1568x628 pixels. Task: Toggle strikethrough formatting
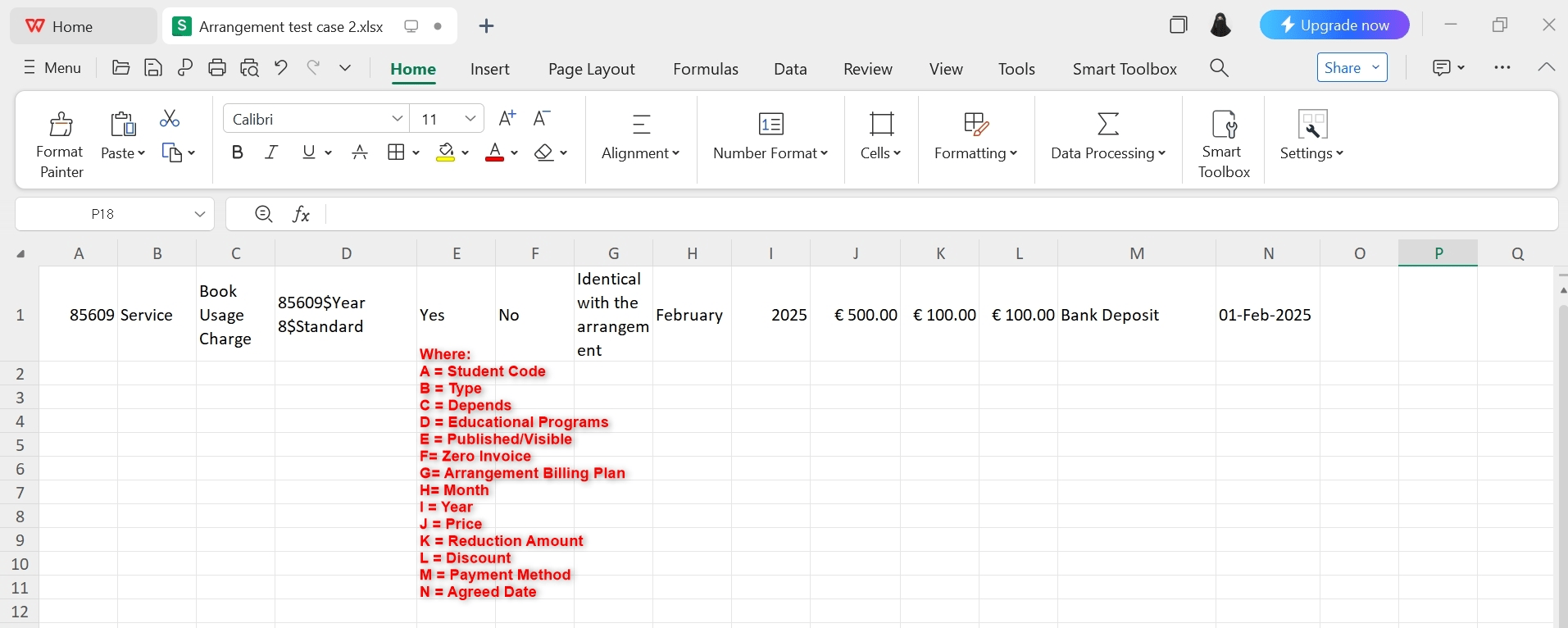[x=360, y=152]
